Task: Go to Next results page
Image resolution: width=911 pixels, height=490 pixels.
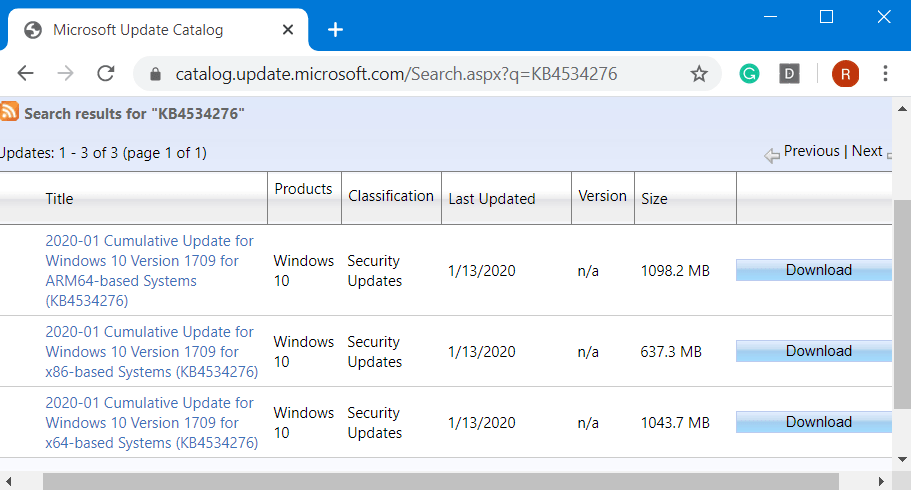Action: tap(867, 151)
